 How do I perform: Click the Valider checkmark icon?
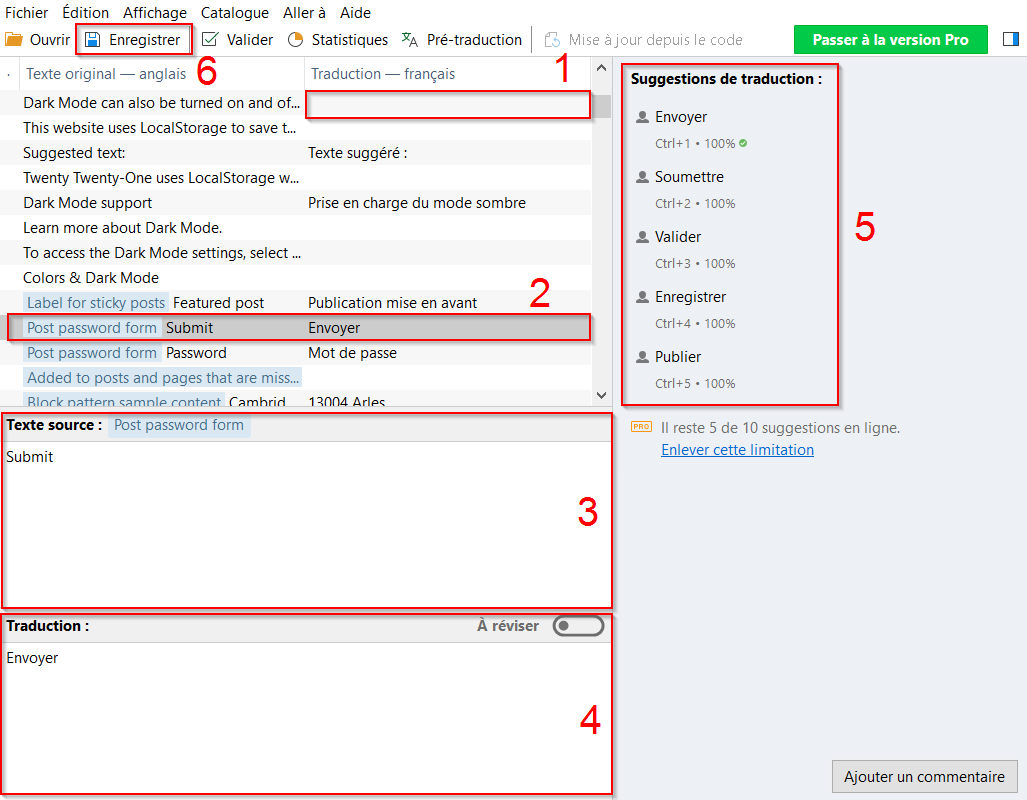click(210, 40)
